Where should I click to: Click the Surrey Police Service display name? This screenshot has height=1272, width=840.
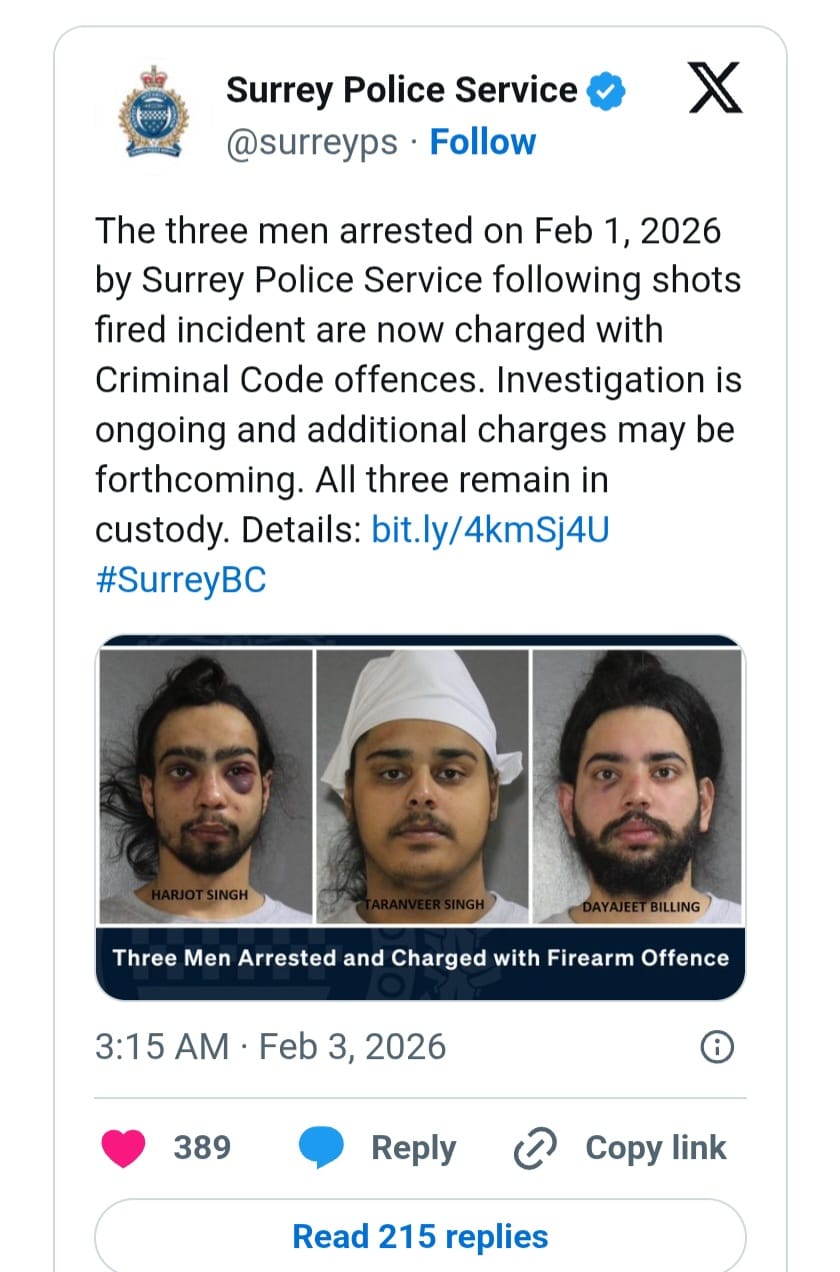click(403, 89)
